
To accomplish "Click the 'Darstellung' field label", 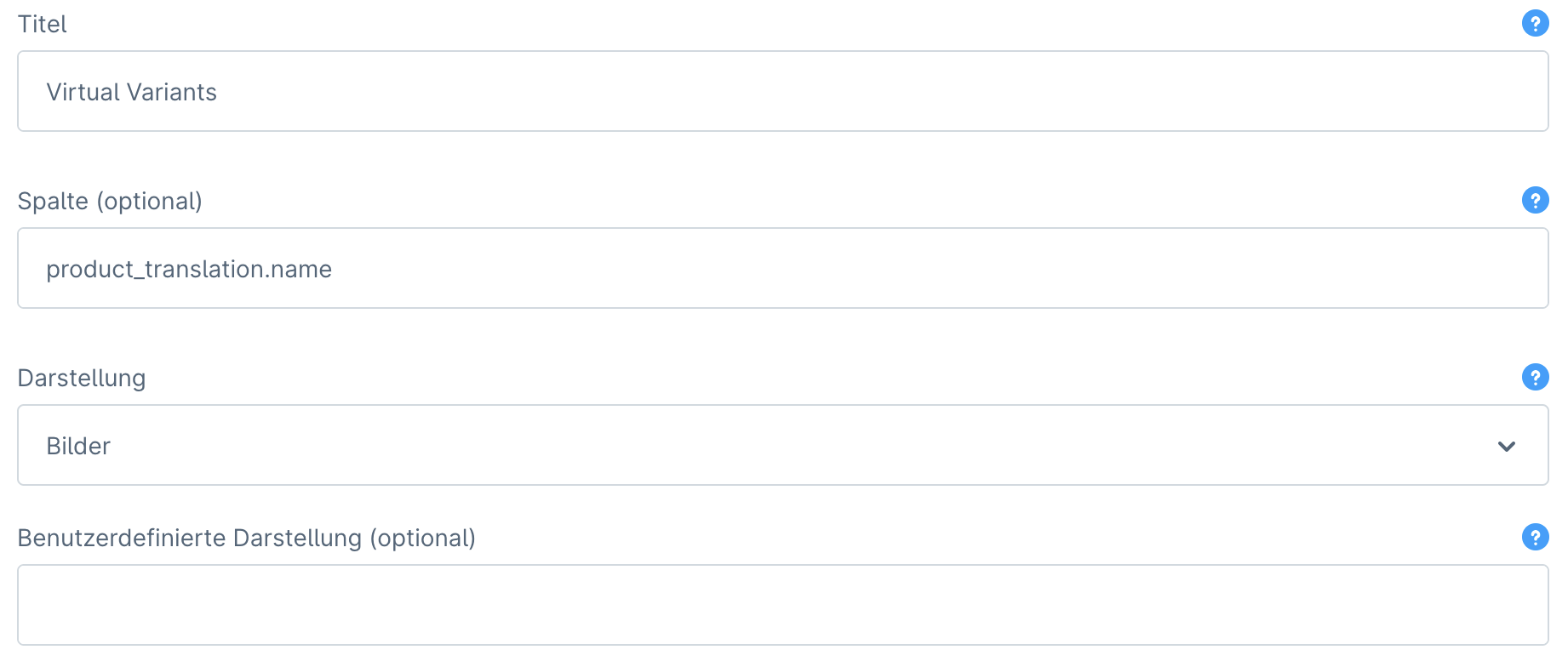I will coord(82,378).
